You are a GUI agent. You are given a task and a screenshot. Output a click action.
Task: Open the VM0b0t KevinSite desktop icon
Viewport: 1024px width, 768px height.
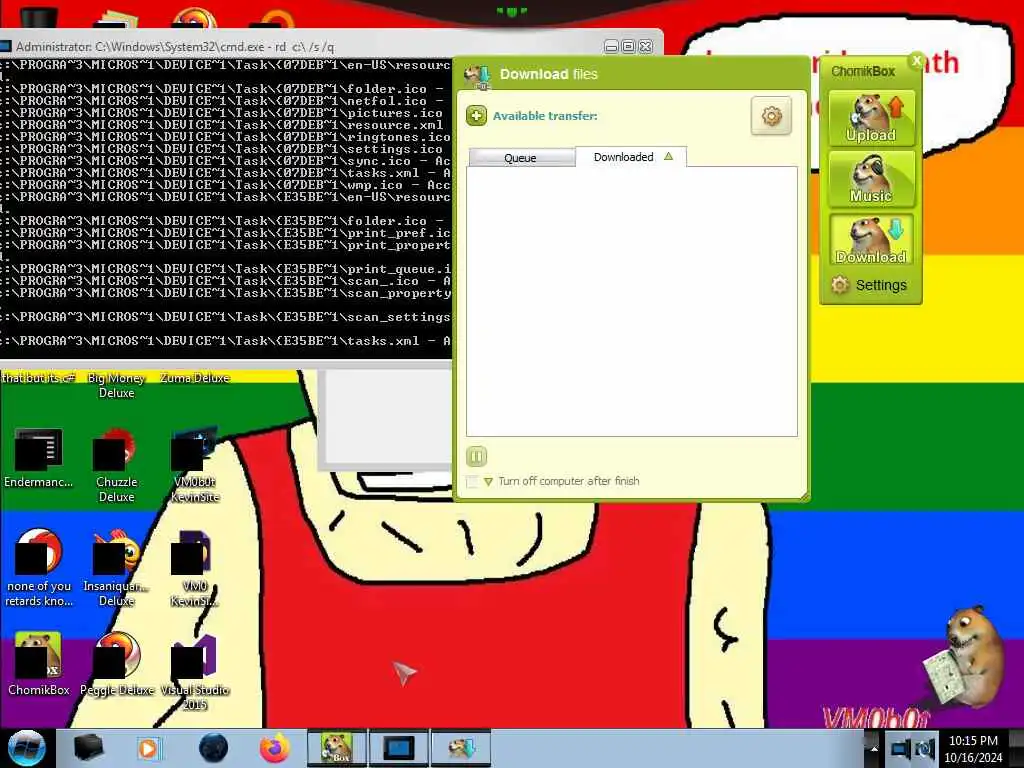[195, 463]
